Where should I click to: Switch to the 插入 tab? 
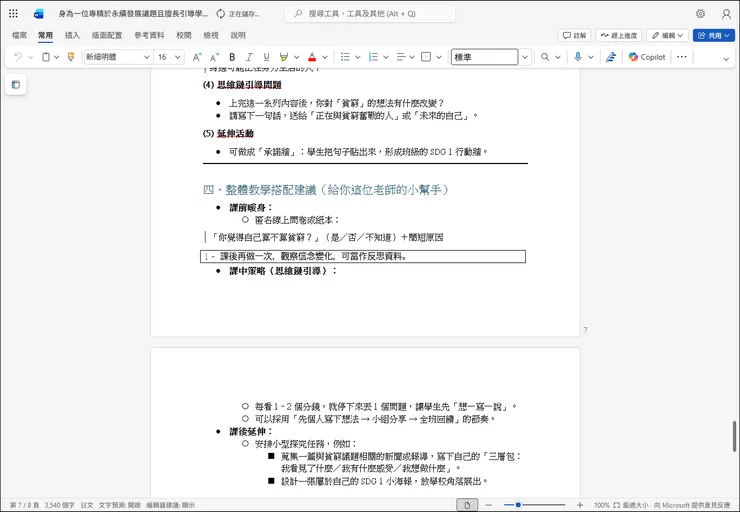[x=72, y=35]
